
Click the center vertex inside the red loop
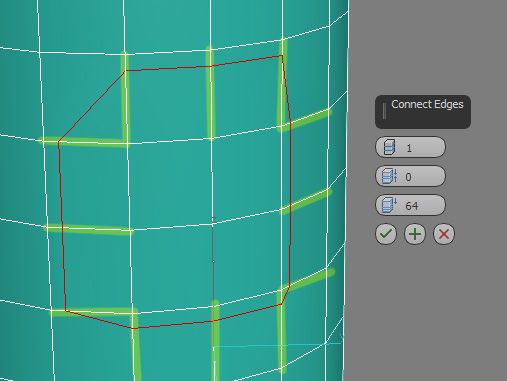click(x=212, y=224)
